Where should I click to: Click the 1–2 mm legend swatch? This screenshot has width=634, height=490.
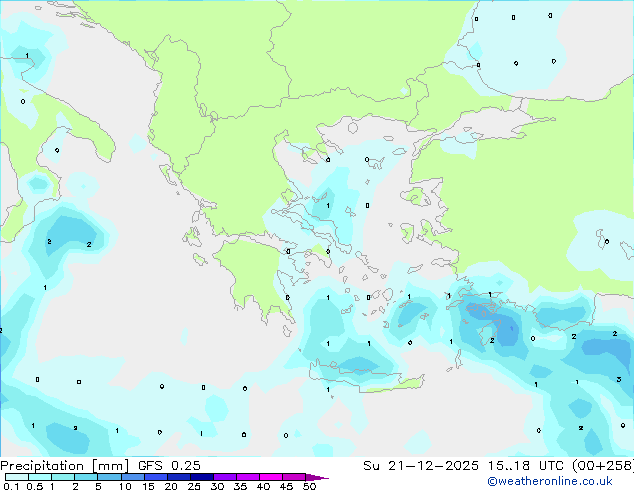click(63, 477)
